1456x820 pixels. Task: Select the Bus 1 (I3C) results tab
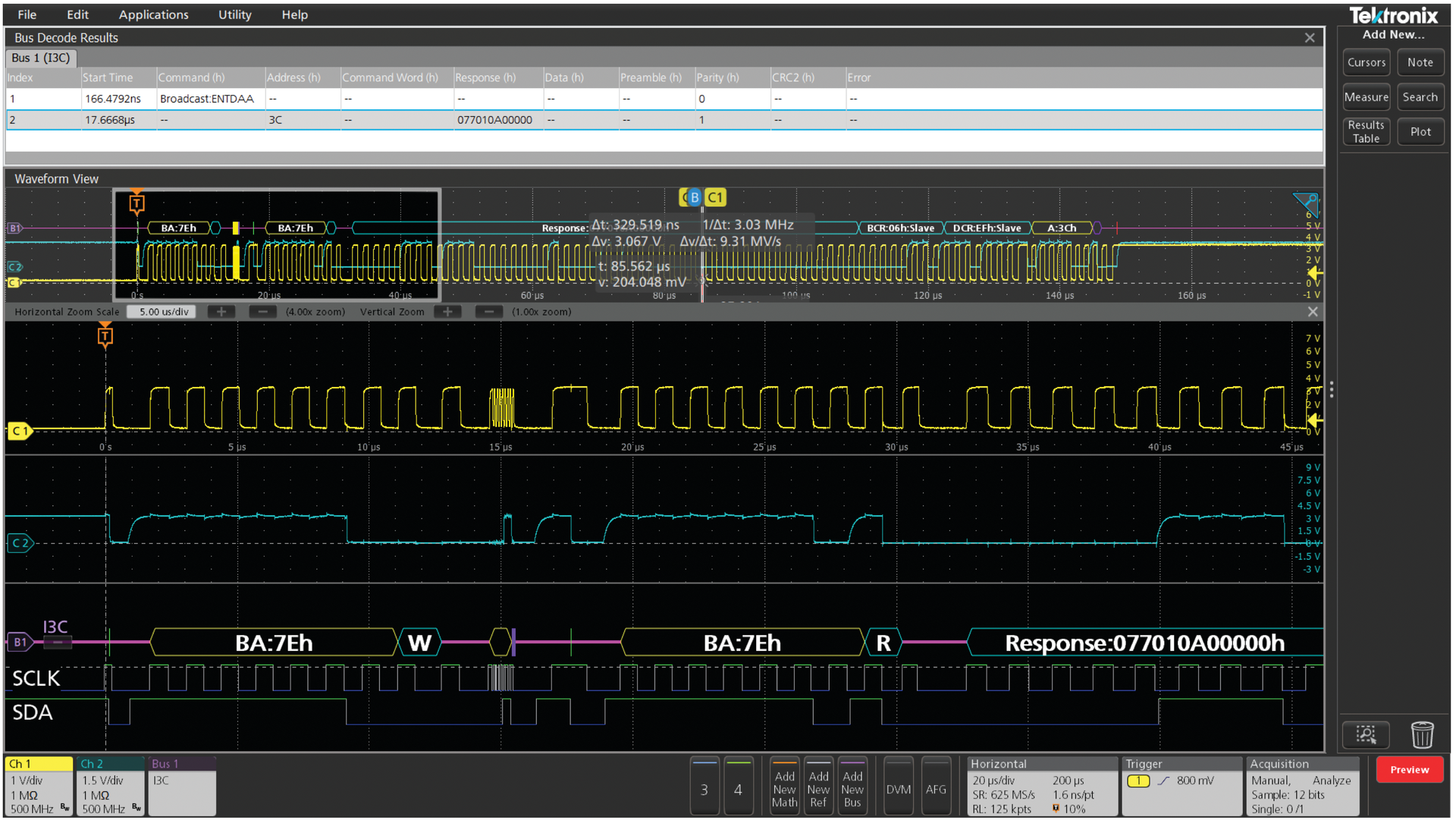[x=41, y=58]
